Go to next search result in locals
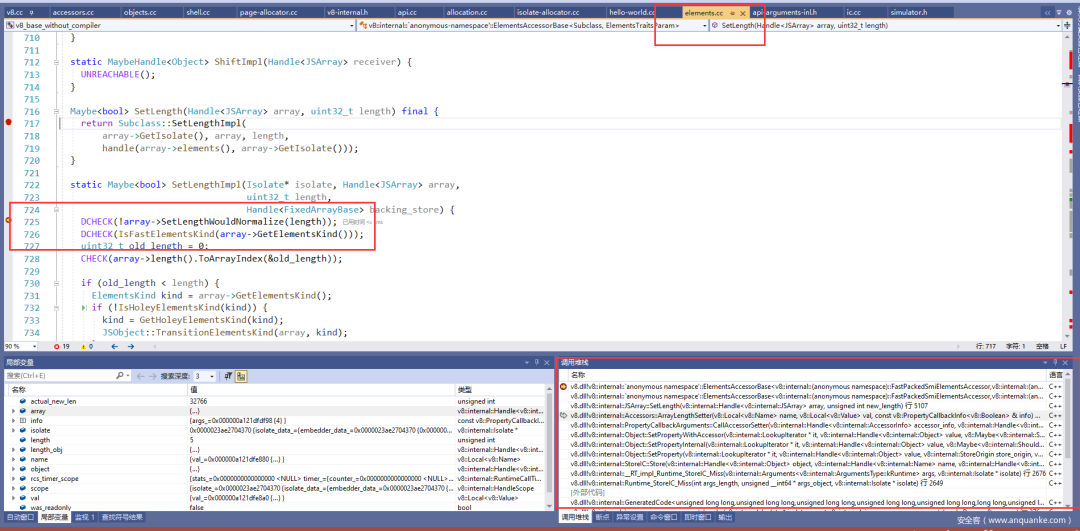This screenshot has width=1080, height=531. coord(152,376)
